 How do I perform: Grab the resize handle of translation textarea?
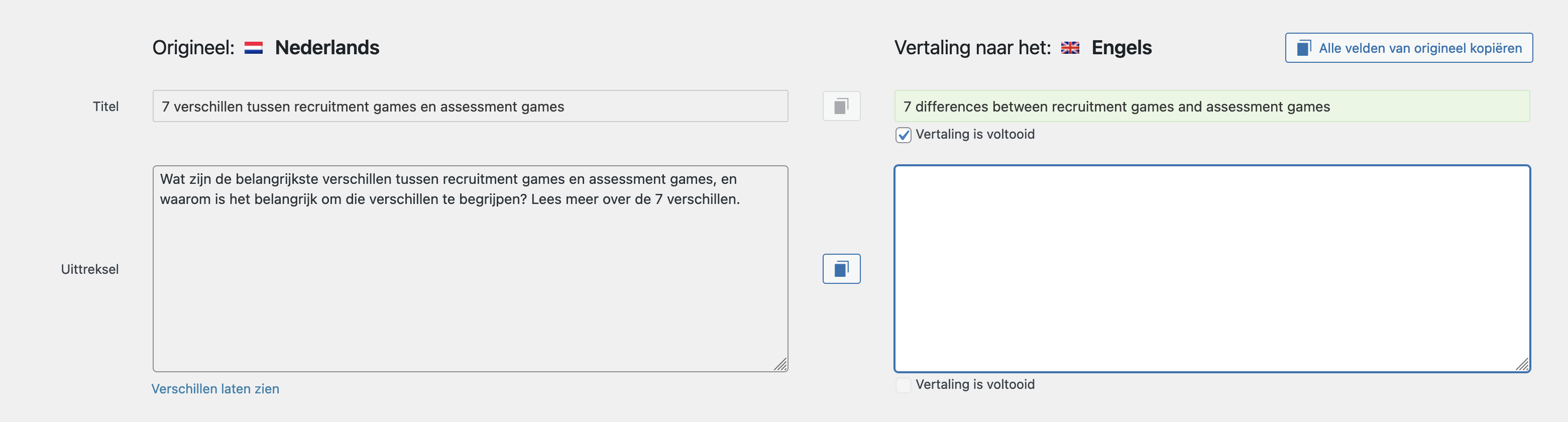click(x=1522, y=364)
